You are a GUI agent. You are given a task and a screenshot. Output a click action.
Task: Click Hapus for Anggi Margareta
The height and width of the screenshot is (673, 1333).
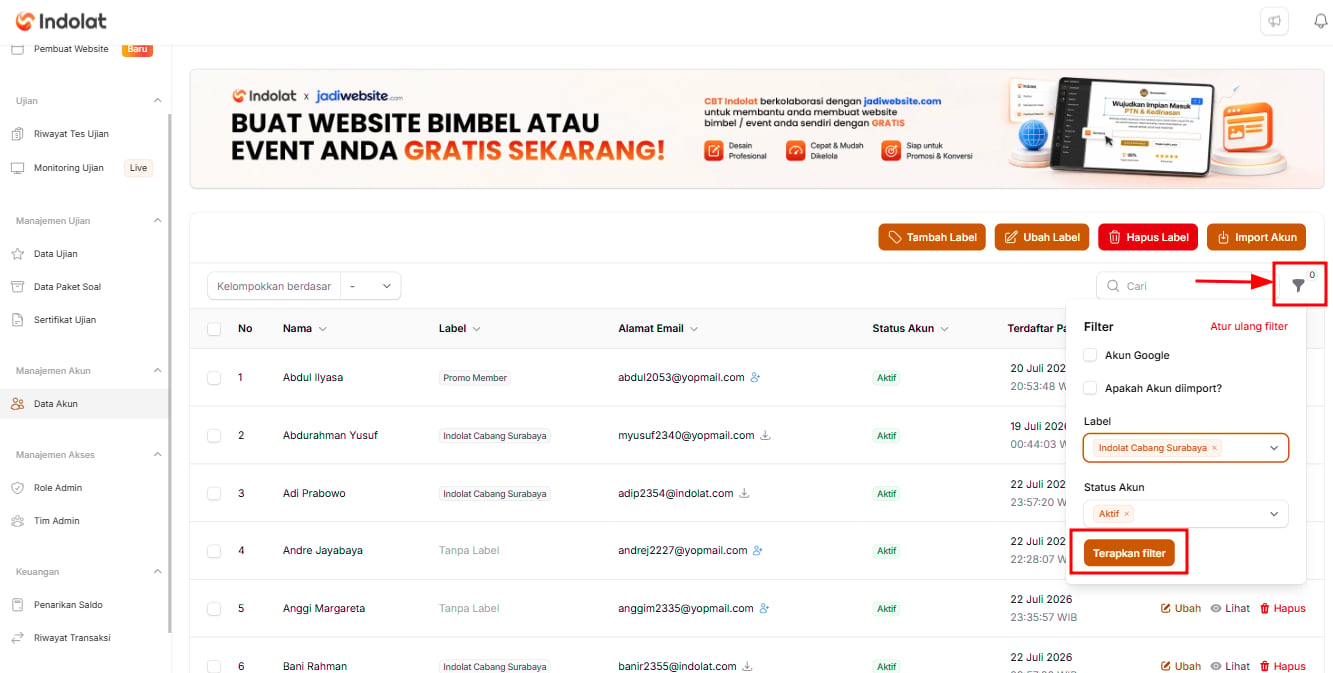(1282, 608)
